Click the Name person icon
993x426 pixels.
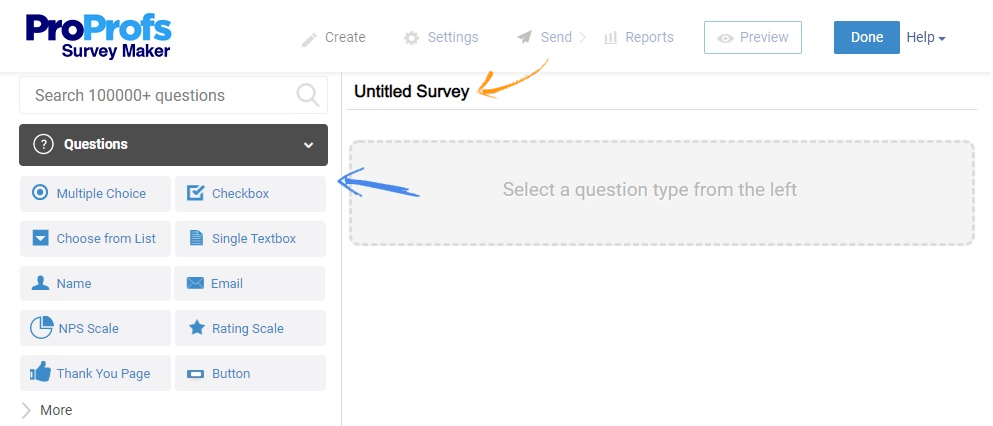coord(40,283)
